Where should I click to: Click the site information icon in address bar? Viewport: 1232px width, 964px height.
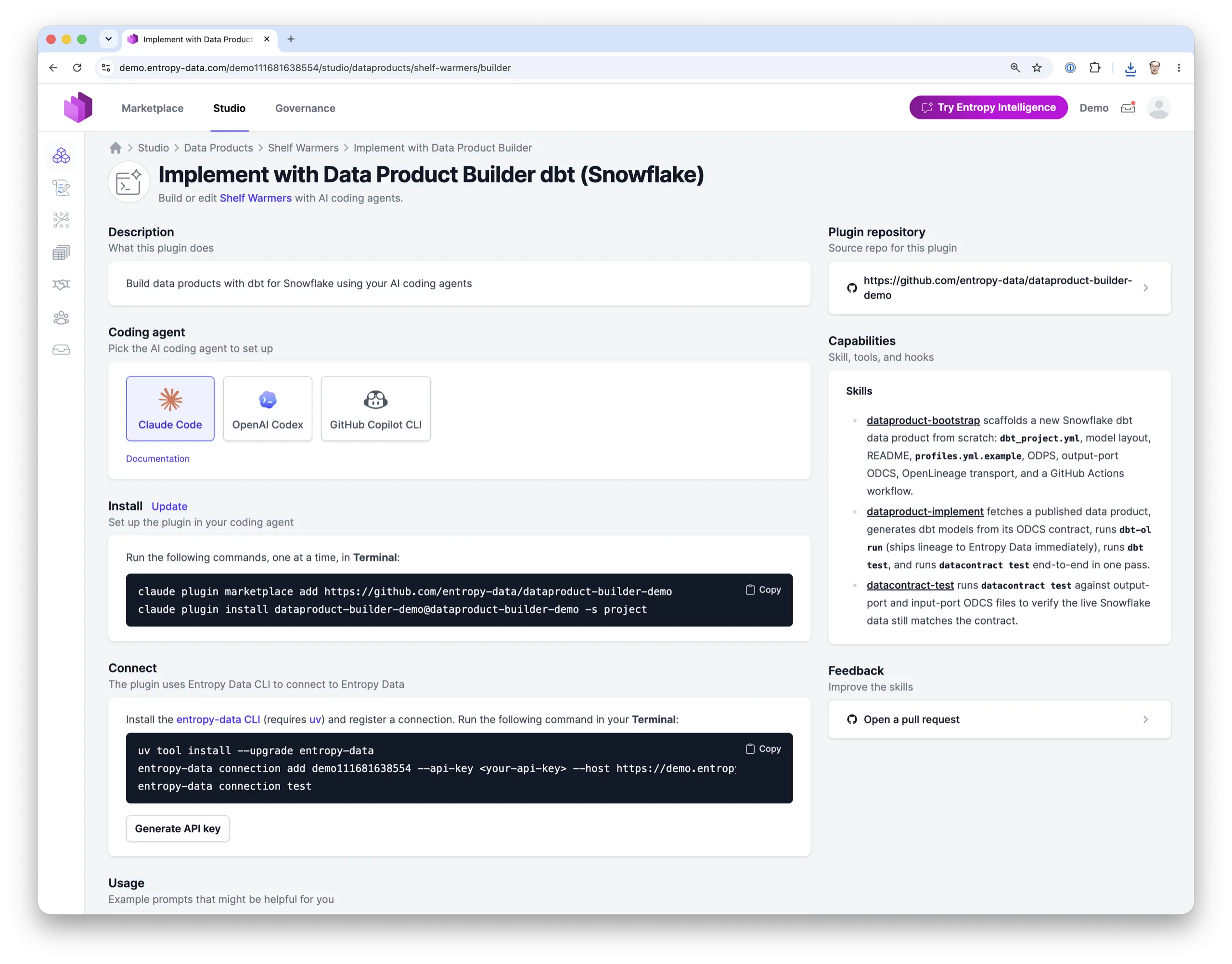tap(105, 68)
